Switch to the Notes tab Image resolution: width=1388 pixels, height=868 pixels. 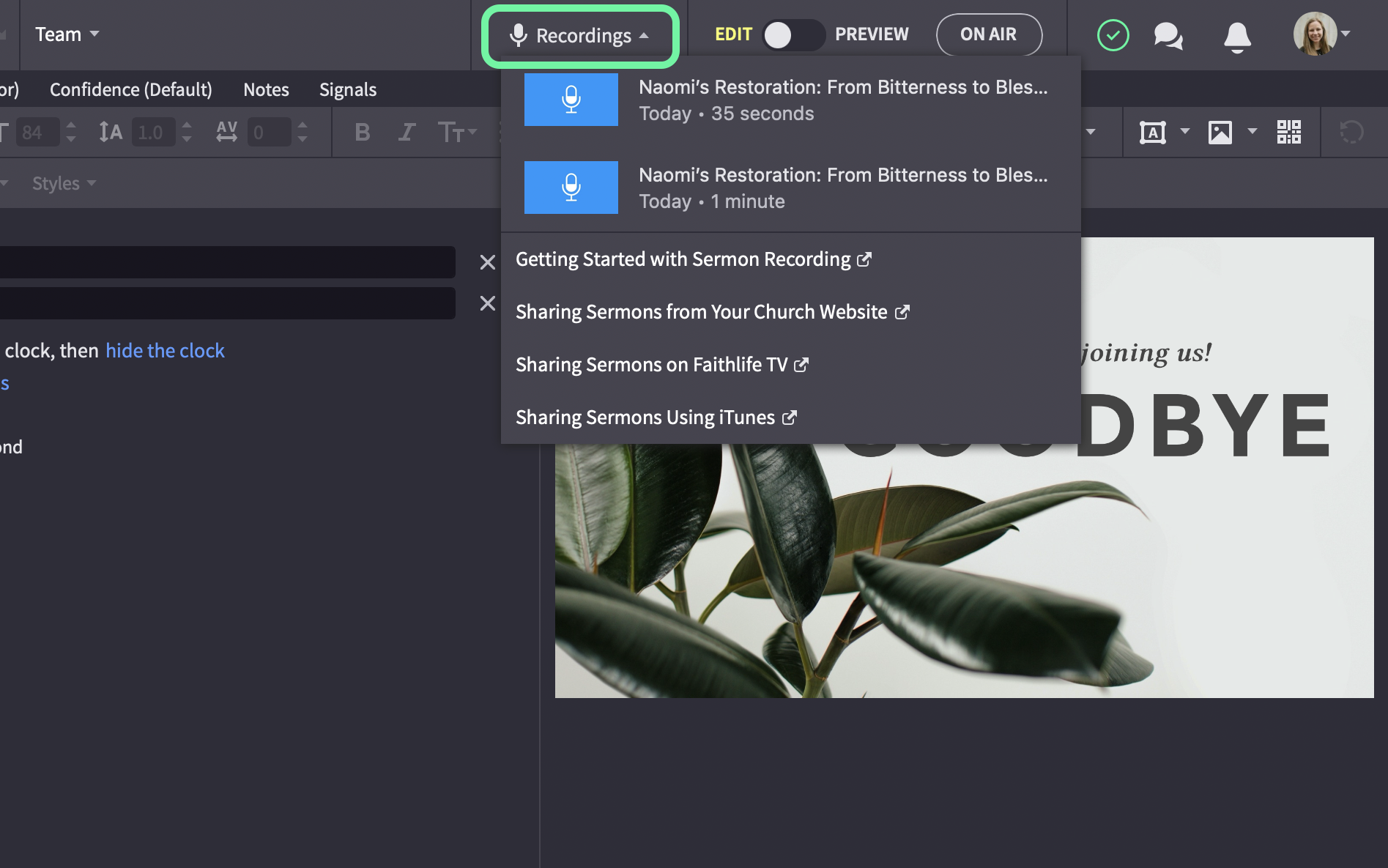click(266, 89)
